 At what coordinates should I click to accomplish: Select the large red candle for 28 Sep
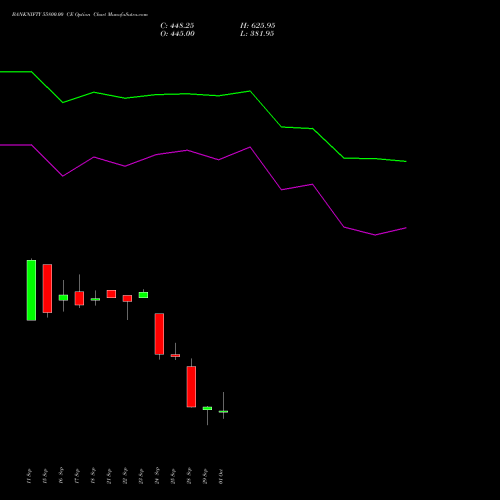pos(191,387)
